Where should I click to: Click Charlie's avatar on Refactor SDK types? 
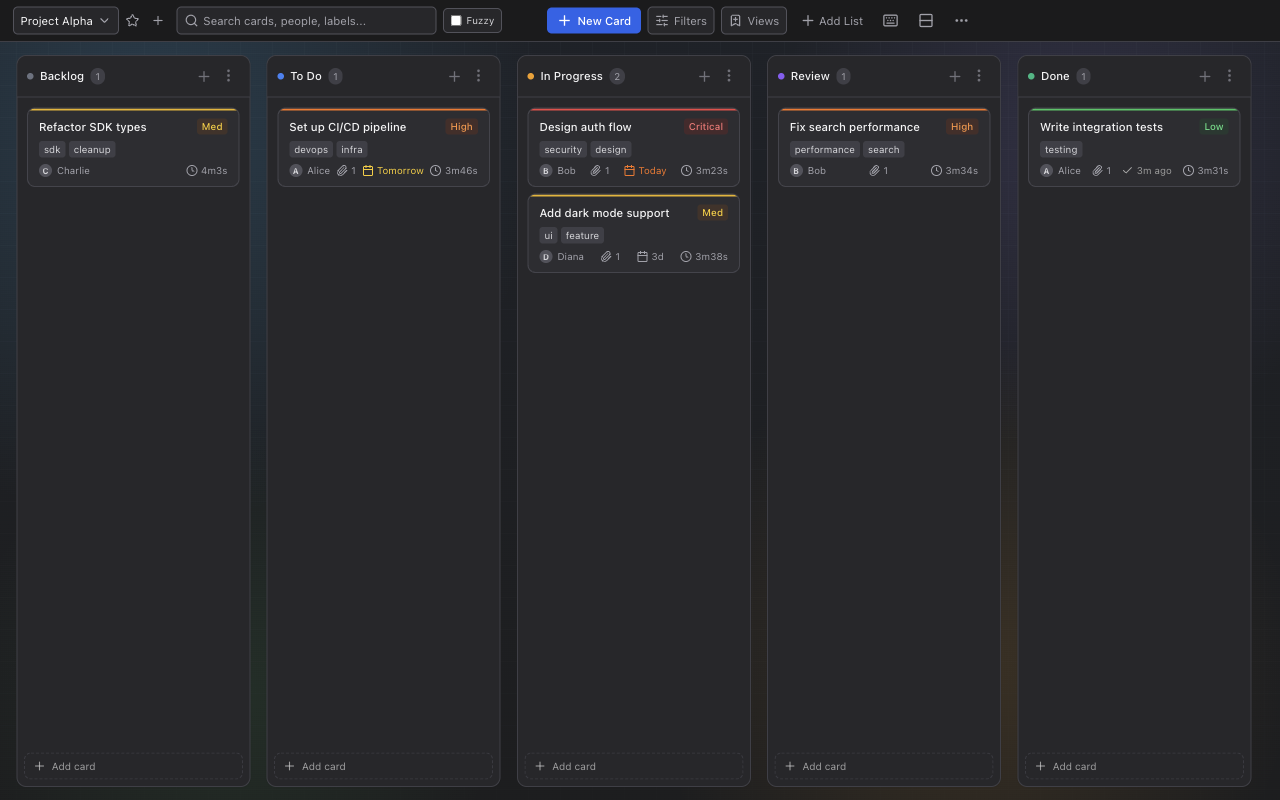(45, 170)
